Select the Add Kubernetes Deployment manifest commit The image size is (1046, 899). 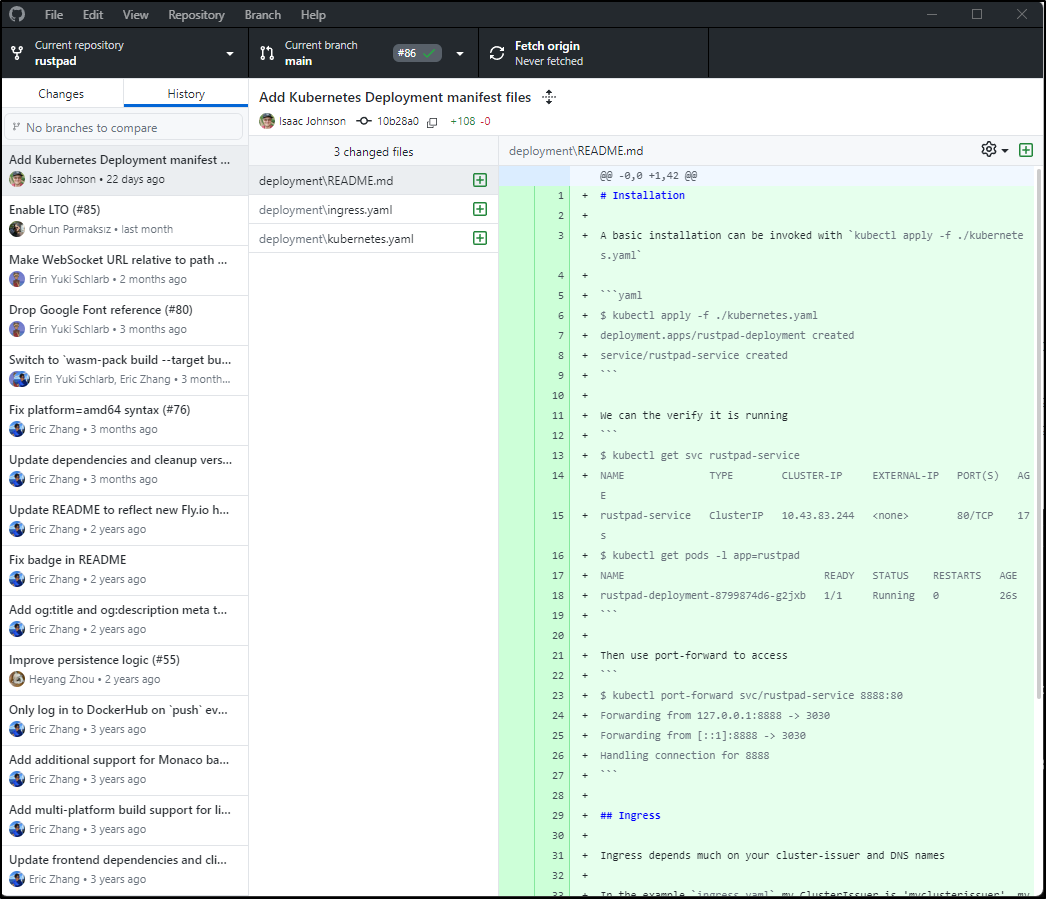click(125, 170)
